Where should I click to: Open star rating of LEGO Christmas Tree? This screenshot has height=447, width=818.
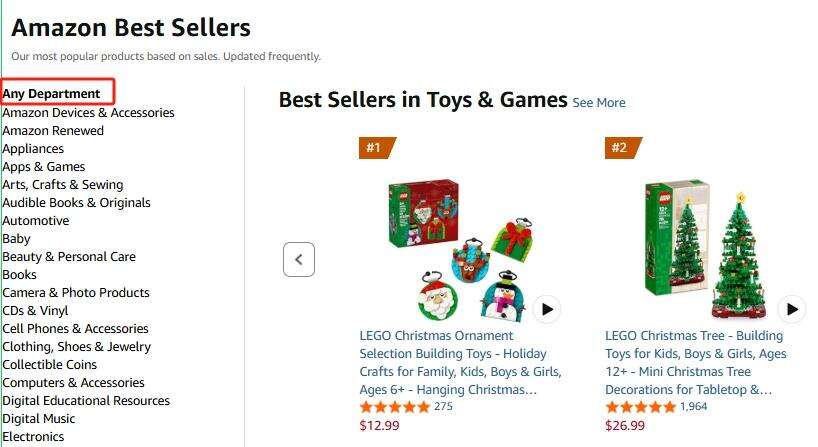pos(640,407)
